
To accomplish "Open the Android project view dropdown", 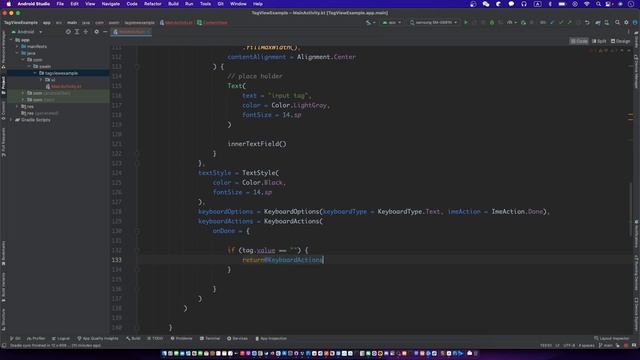I will pyautogui.click(x=27, y=32).
